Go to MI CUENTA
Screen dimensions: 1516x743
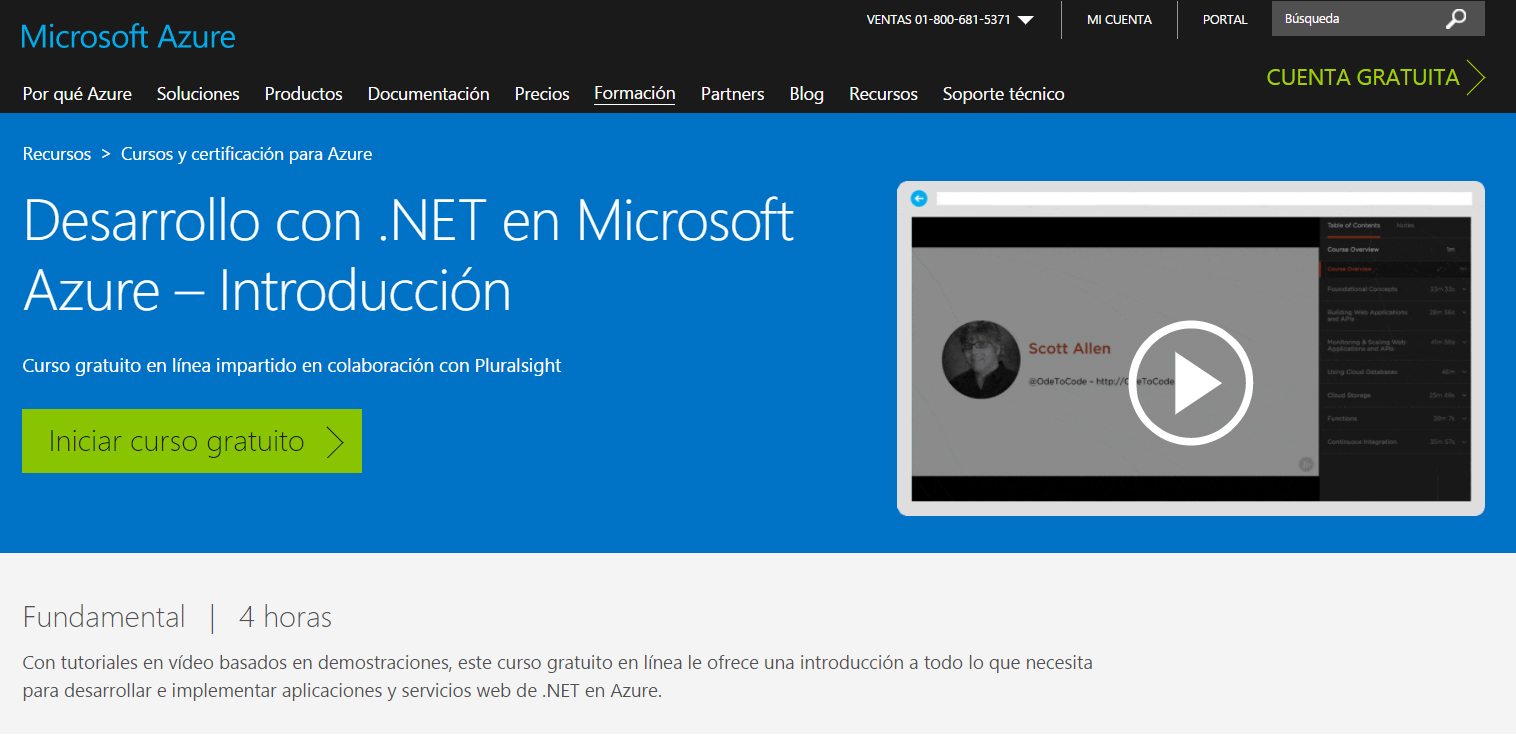(1118, 19)
